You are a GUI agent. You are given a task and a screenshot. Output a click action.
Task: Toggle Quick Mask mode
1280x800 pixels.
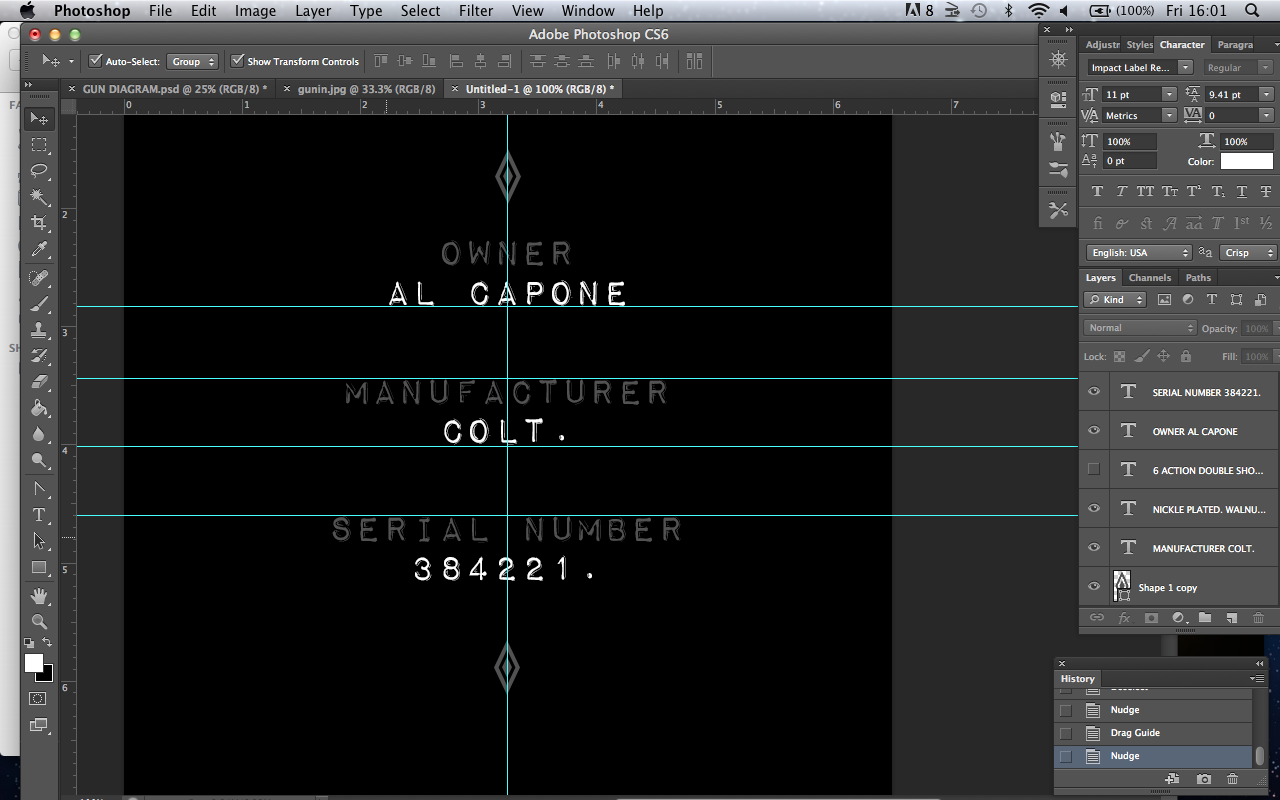39,699
